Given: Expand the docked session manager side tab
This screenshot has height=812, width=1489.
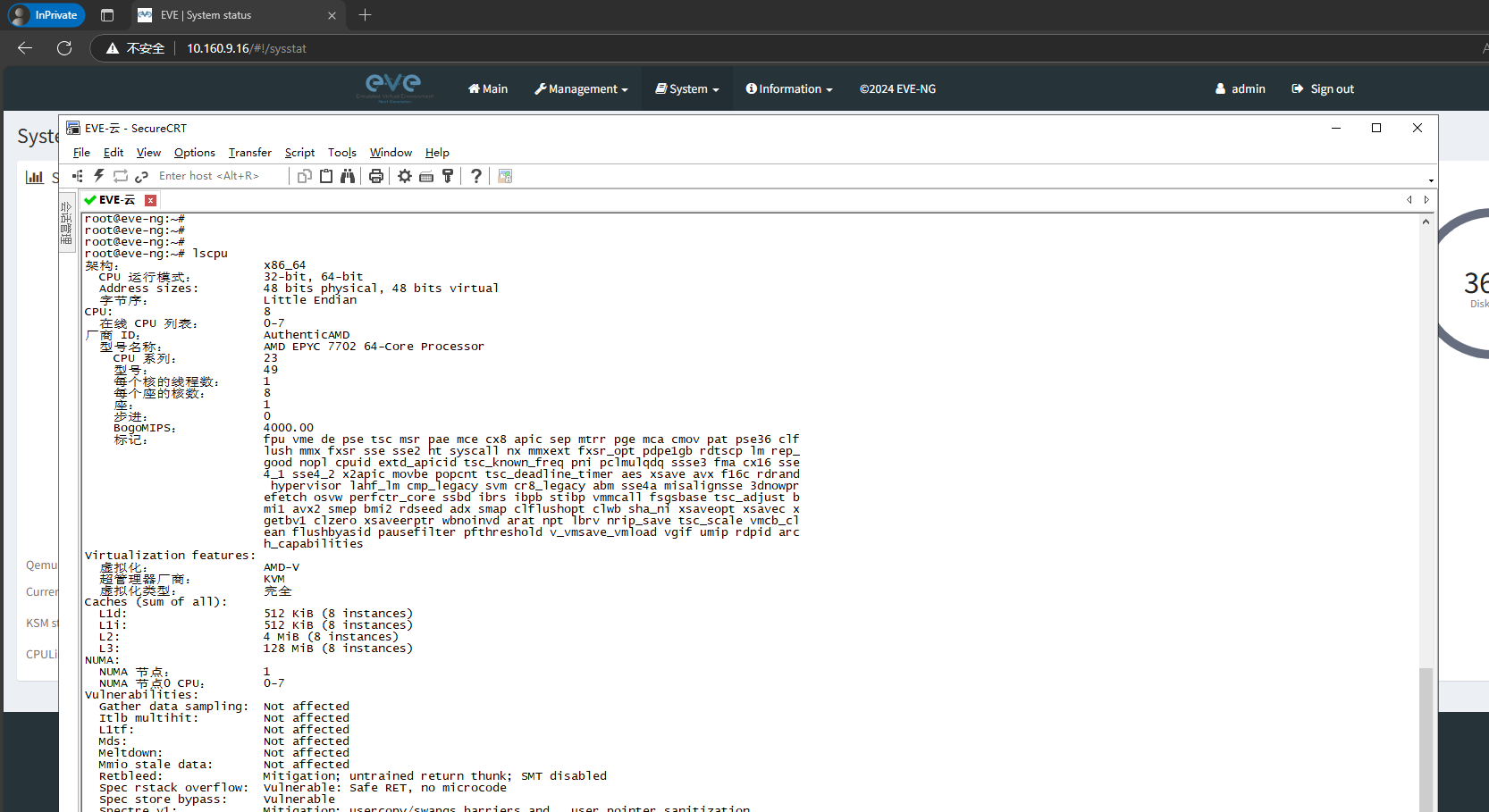Looking at the screenshot, I should pos(66,223).
